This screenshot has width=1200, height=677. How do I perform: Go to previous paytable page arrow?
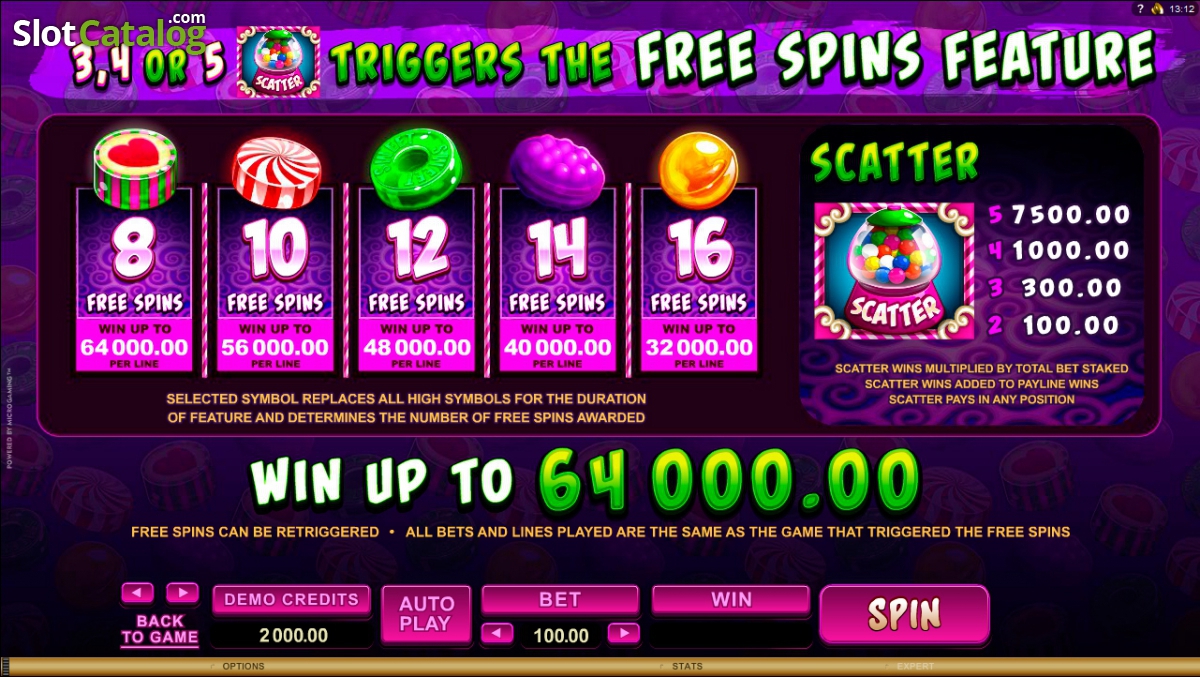coord(137,593)
